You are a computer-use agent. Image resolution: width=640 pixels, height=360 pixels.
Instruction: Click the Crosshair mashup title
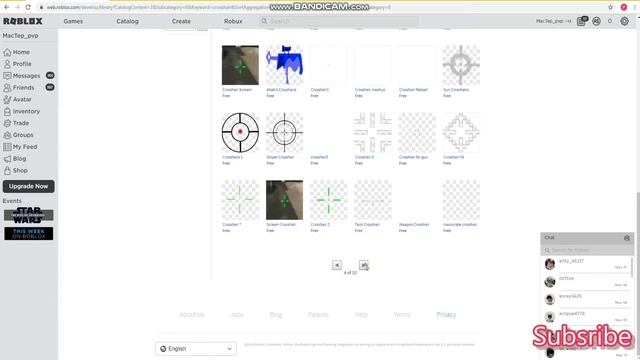point(370,90)
